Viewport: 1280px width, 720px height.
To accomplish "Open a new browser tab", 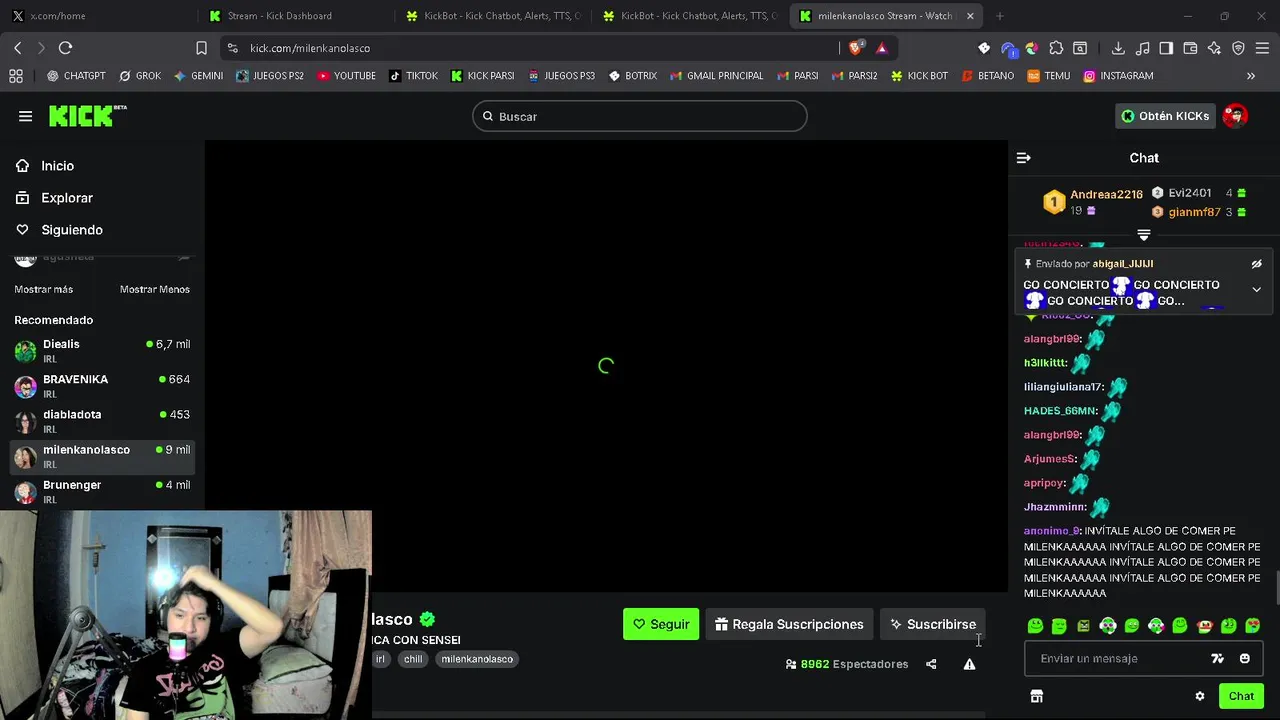I will pos(1000,16).
